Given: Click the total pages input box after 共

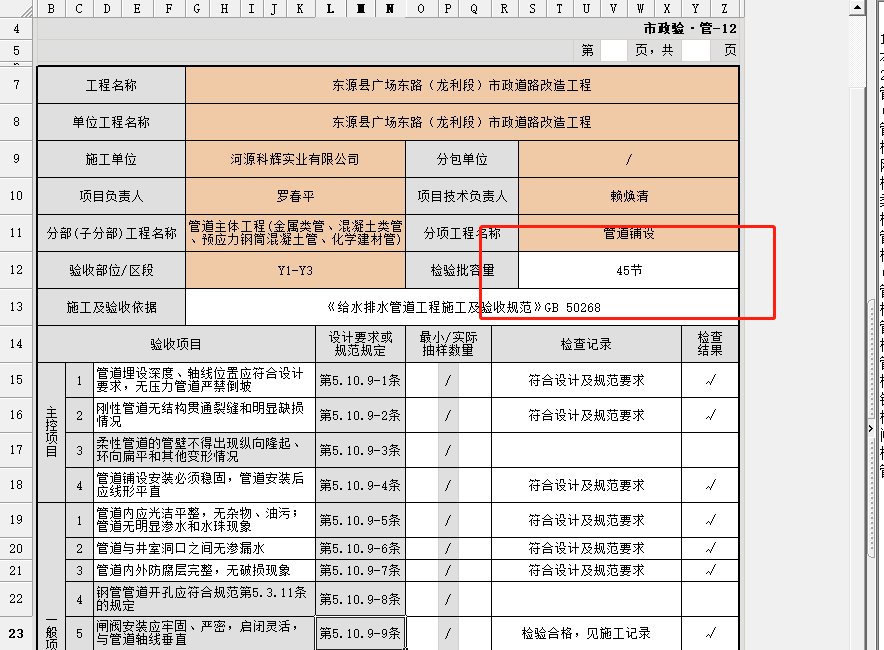Looking at the screenshot, I should [696, 51].
